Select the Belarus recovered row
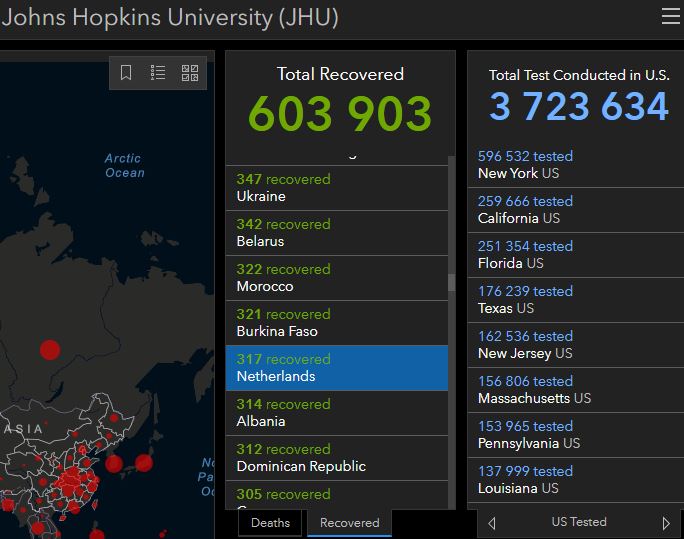The image size is (684, 539). pos(337,233)
